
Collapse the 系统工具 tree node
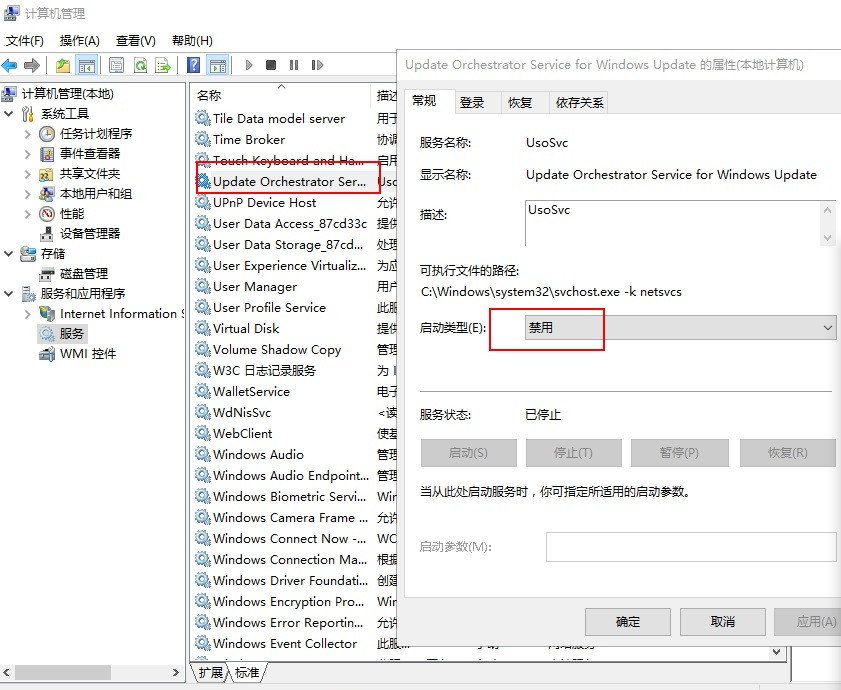(x=9, y=113)
